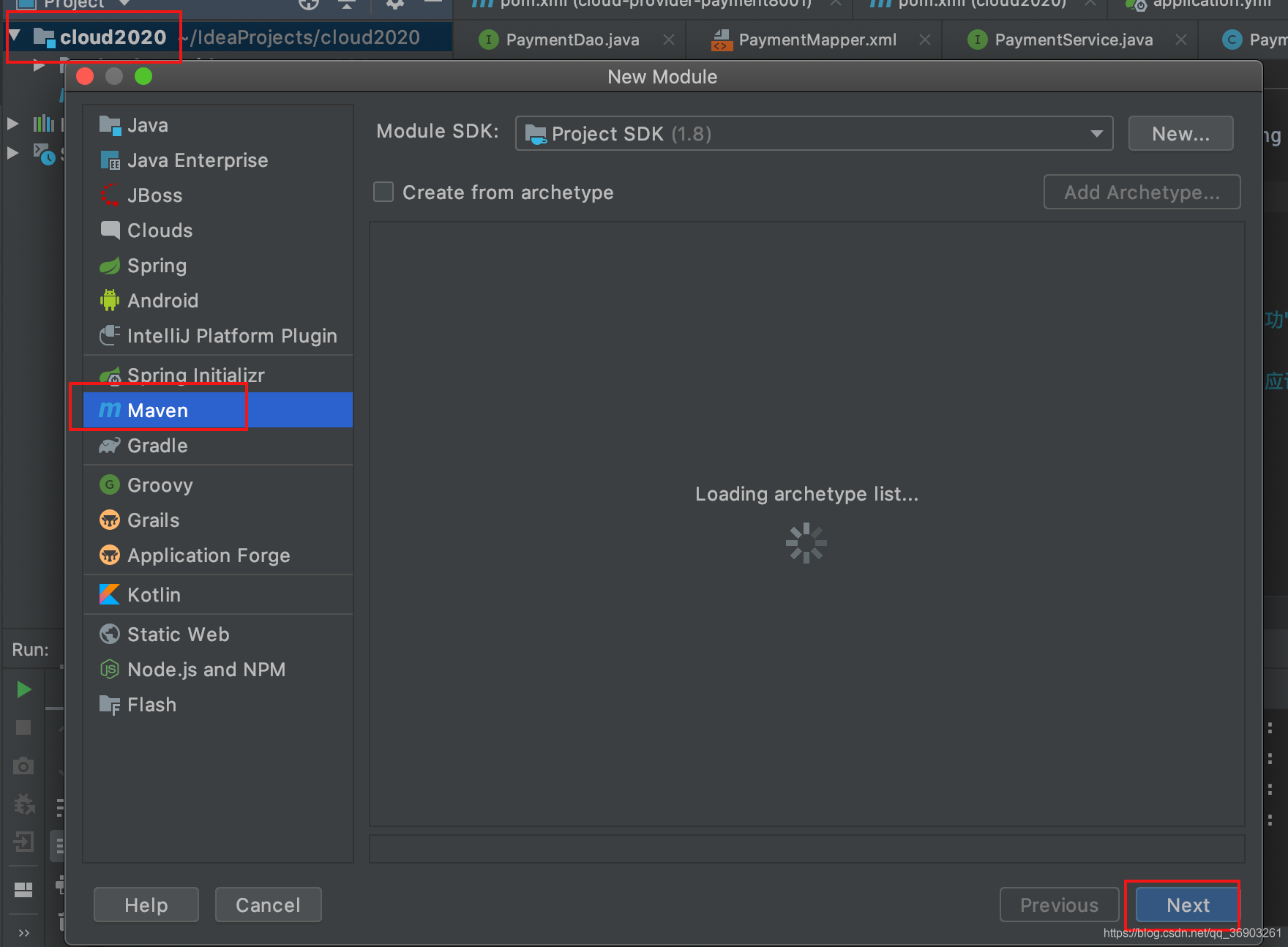Cancel the New Module dialog
Viewport: 1288px width, 947px height.
[268, 905]
